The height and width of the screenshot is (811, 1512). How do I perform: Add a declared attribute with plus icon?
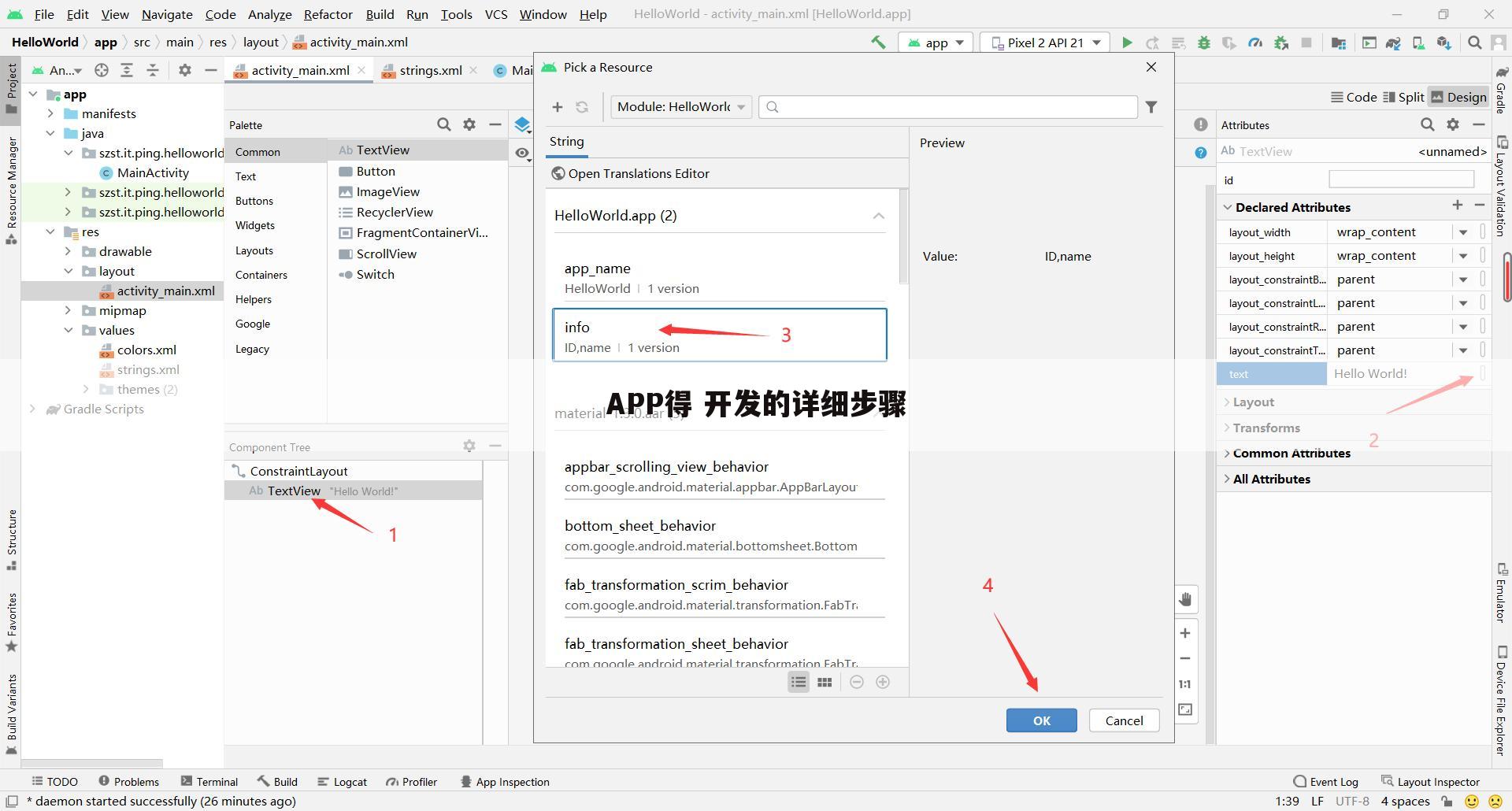tap(1458, 206)
